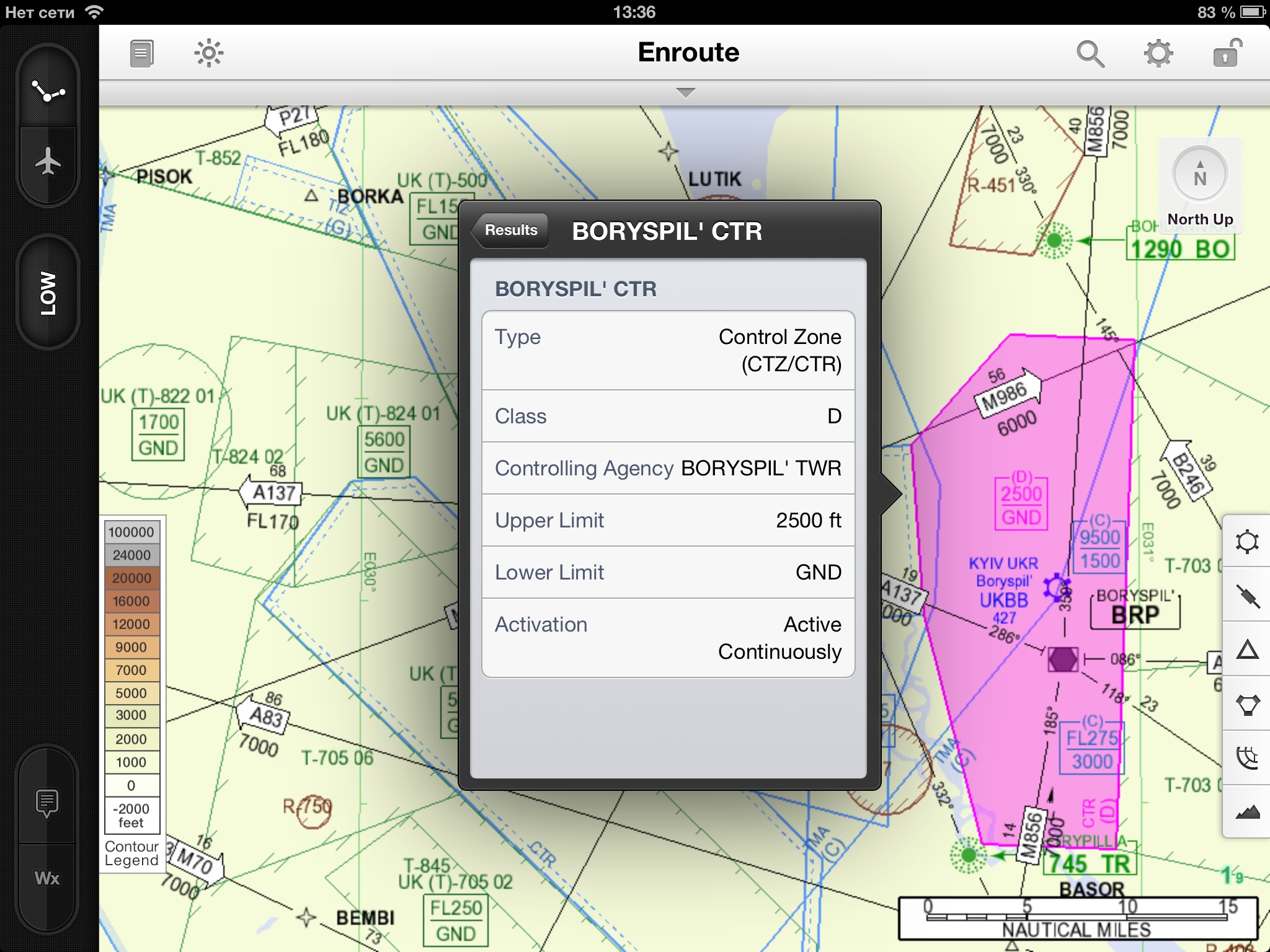Toggle terrain mountain layer
1270x952 pixels.
[1246, 812]
